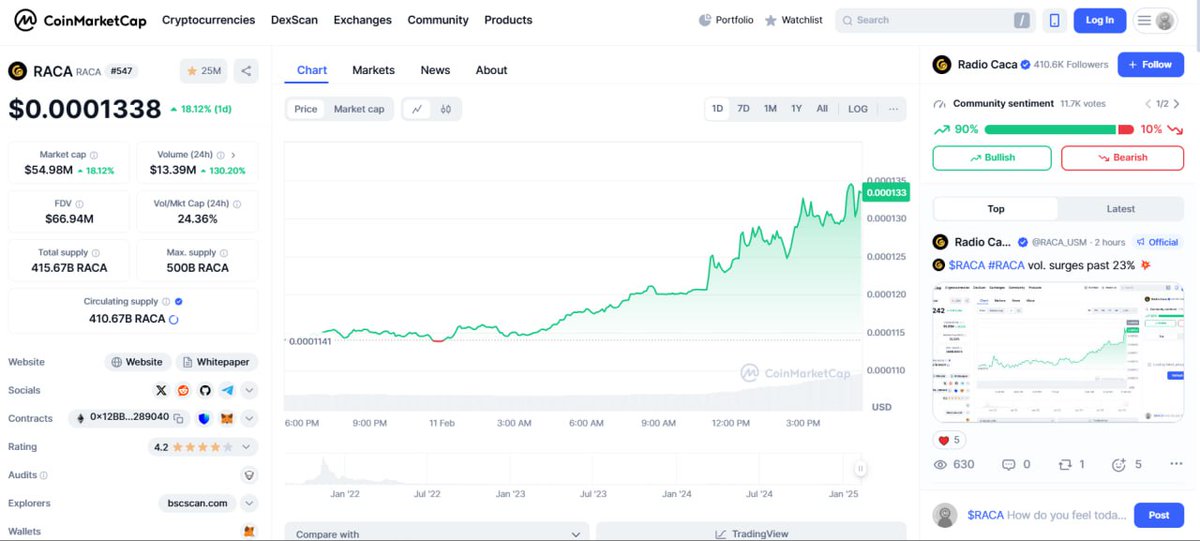Open the Watchlist star link
This screenshot has width=1200, height=541.
click(793, 20)
